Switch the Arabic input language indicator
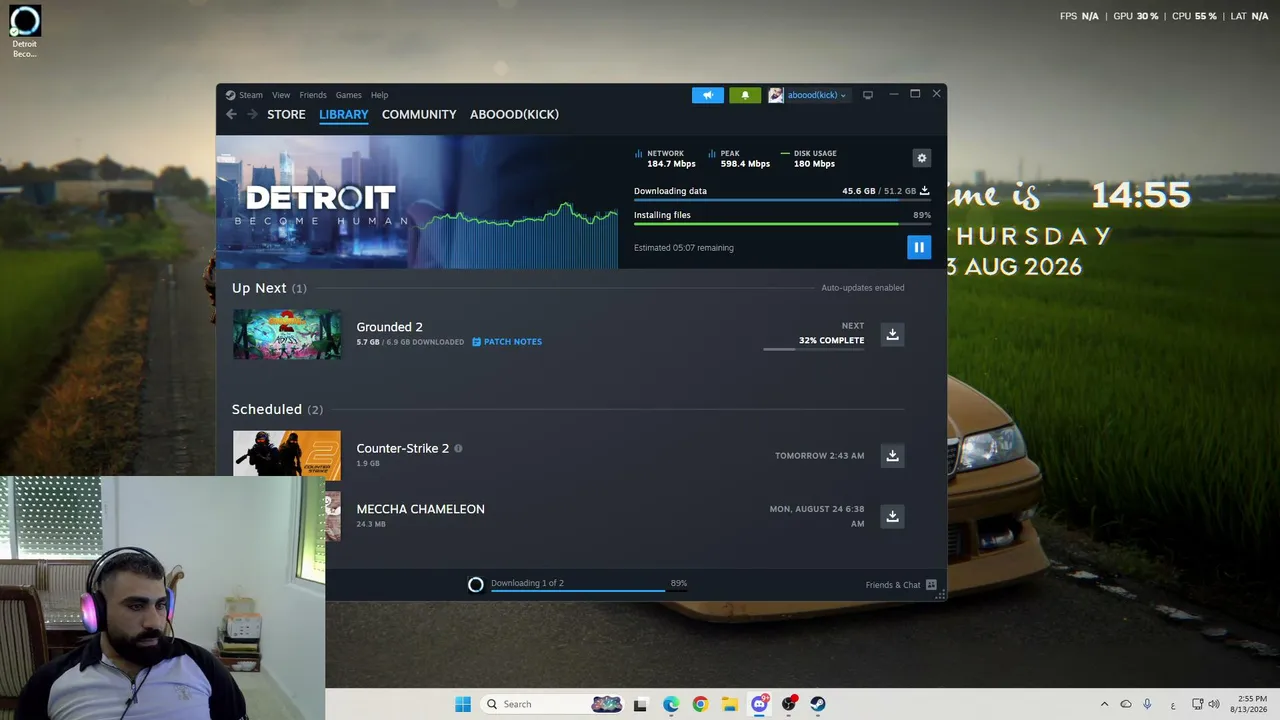1280x720 pixels. (1173, 704)
